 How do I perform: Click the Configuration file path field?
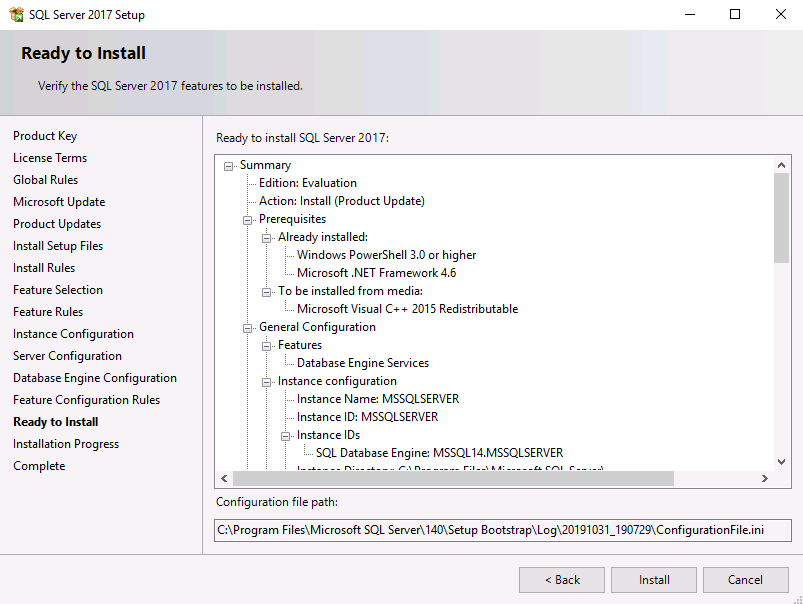click(x=502, y=530)
